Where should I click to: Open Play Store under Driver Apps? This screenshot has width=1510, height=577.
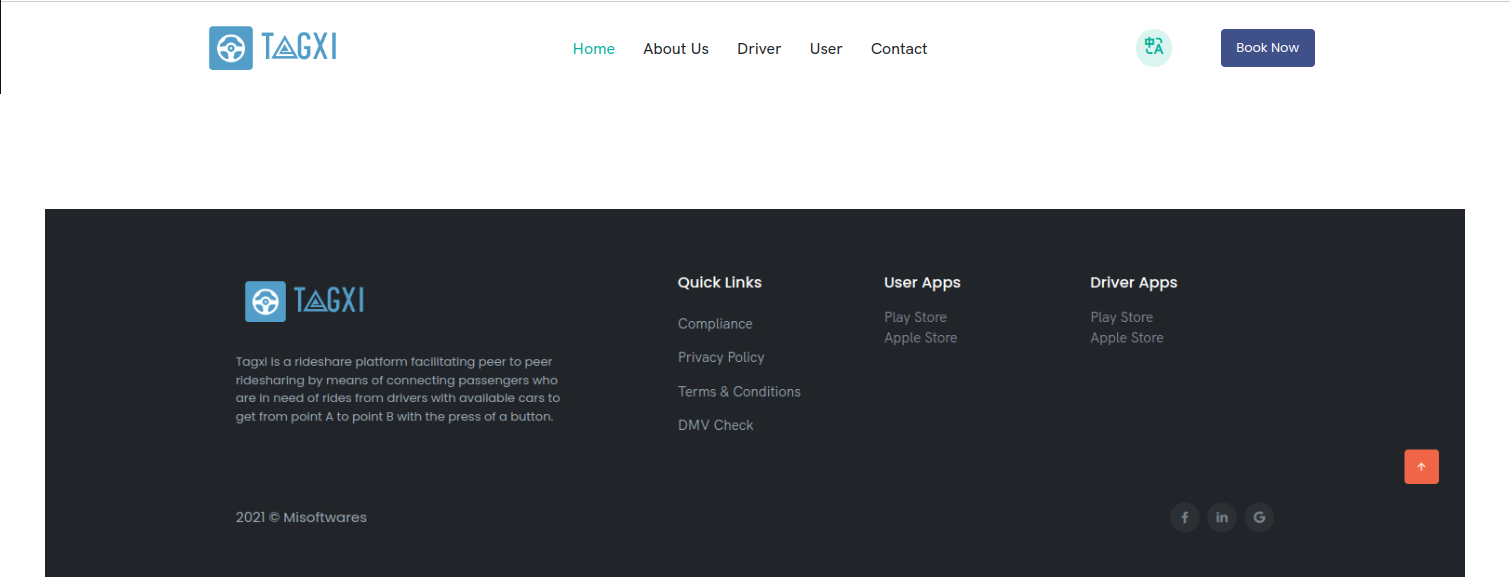click(1121, 317)
